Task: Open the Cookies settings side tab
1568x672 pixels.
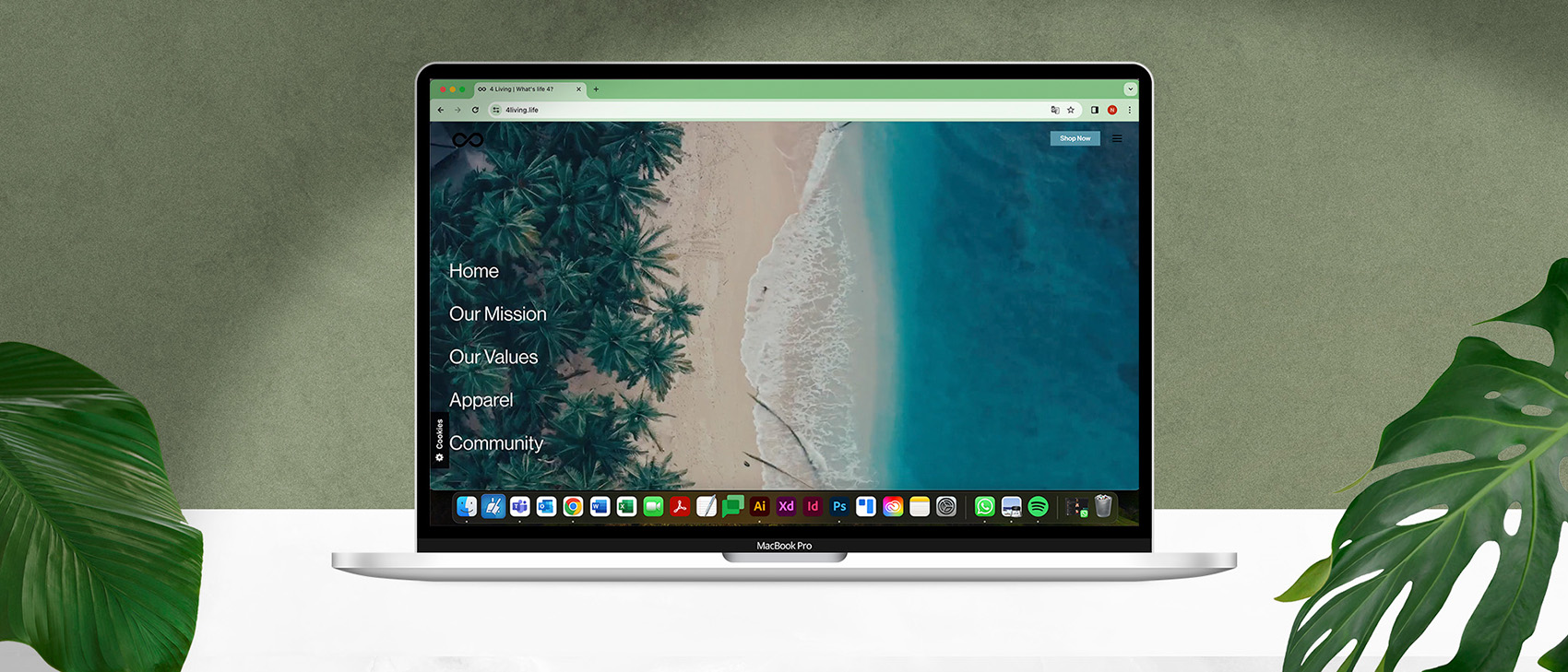Action: point(439,440)
